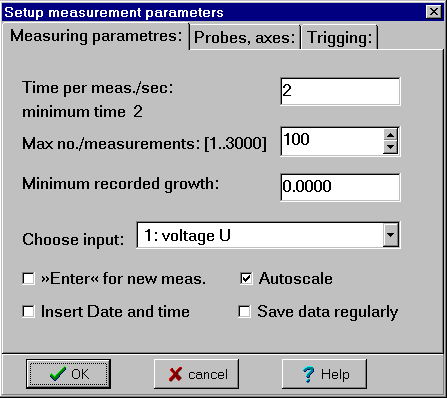Image resolution: width=447 pixels, height=398 pixels.
Task: Open the Choose input dropdown arrow
Action: click(x=391, y=235)
